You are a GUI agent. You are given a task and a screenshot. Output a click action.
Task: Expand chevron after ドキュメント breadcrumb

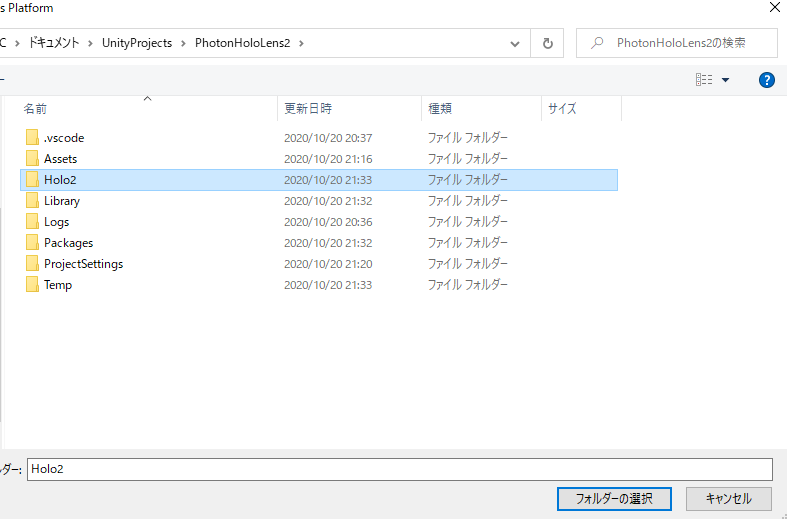90,44
